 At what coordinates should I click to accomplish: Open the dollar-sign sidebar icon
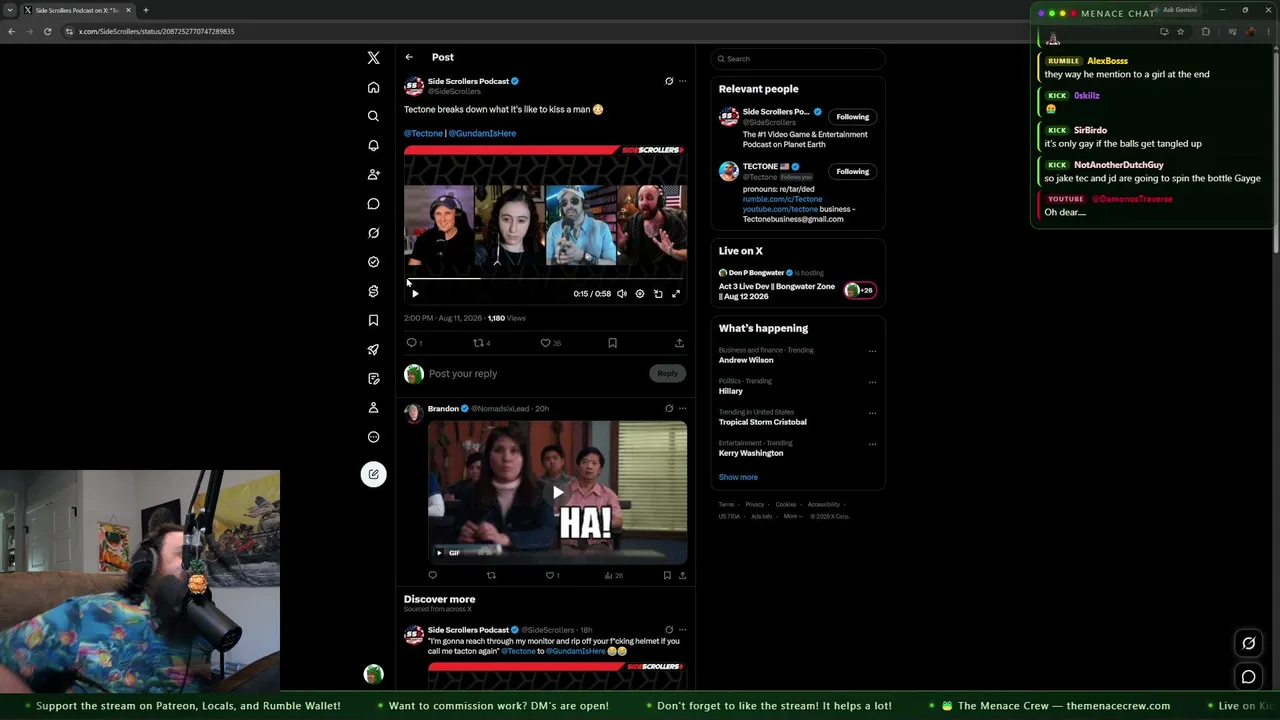click(x=373, y=291)
